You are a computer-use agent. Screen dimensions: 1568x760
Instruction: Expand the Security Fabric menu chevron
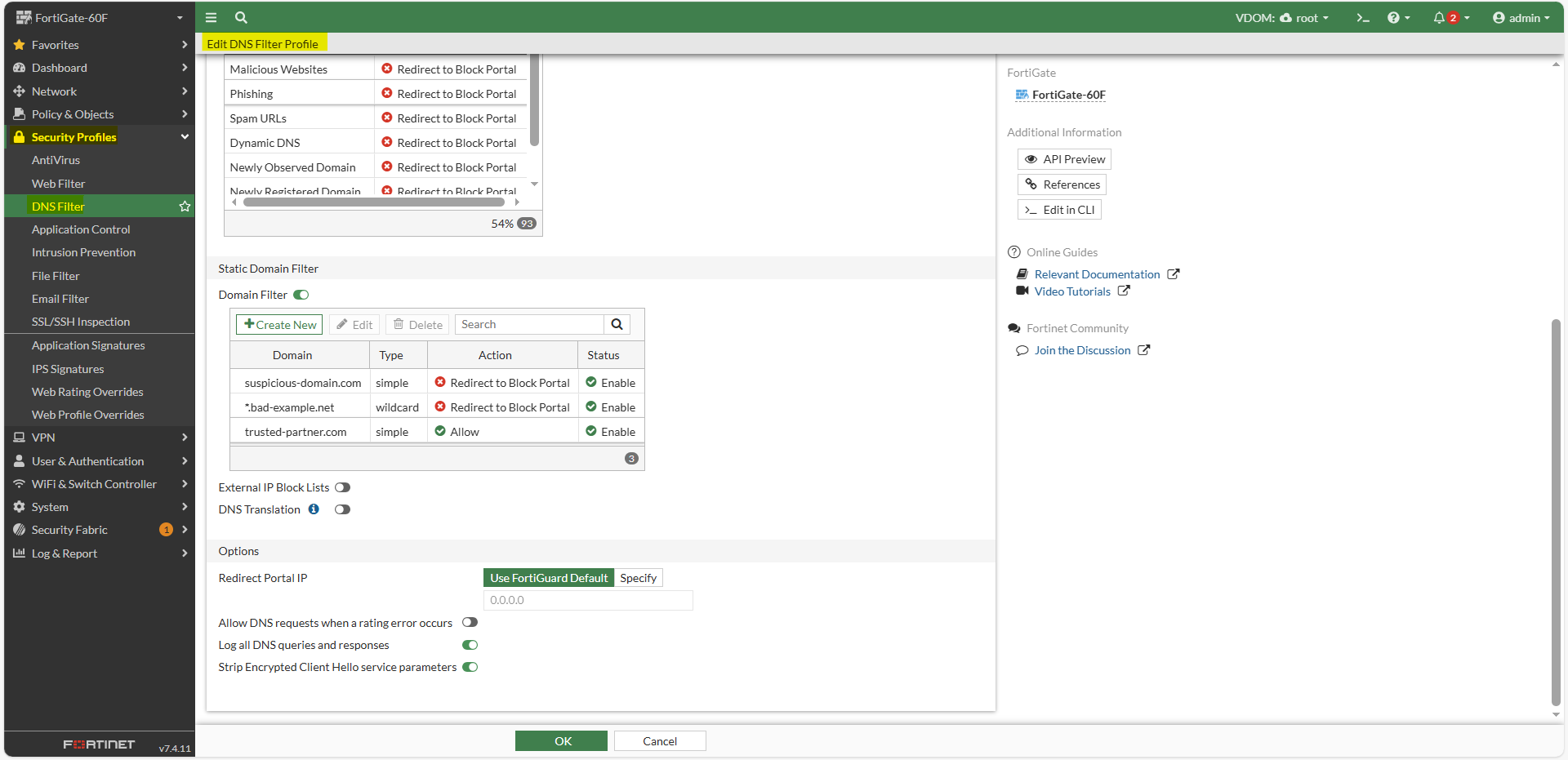185,530
